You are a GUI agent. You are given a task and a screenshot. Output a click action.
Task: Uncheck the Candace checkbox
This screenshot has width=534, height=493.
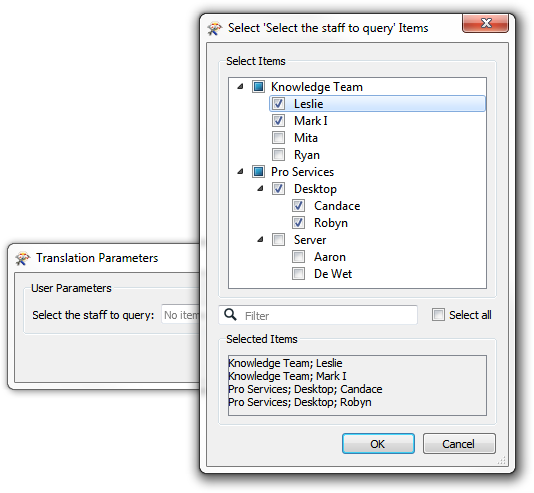[298, 206]
